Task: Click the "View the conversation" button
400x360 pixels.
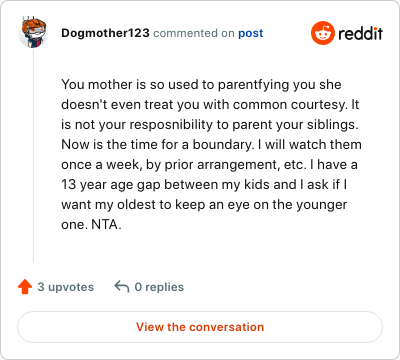Action: coord(200,327)
